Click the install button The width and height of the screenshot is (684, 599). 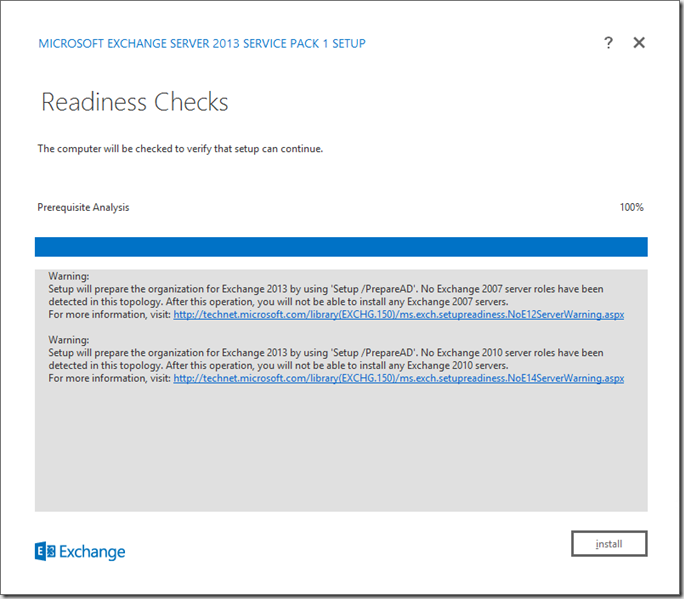point(609,544)
